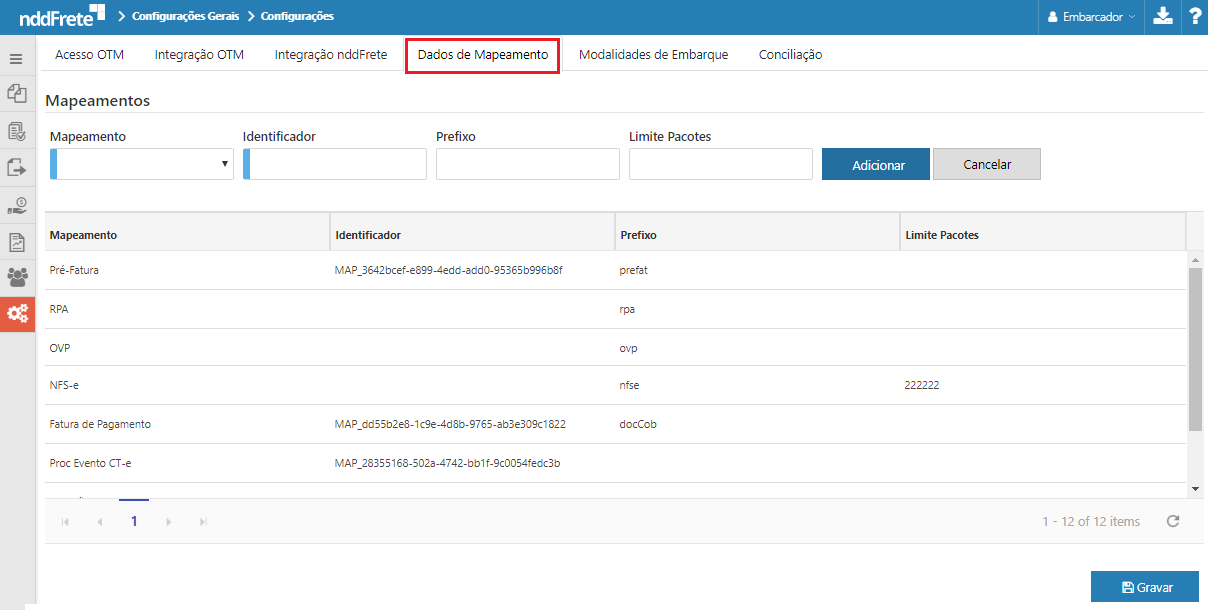Open the Modalidades de Embarque tab

[x=653, y=55]
